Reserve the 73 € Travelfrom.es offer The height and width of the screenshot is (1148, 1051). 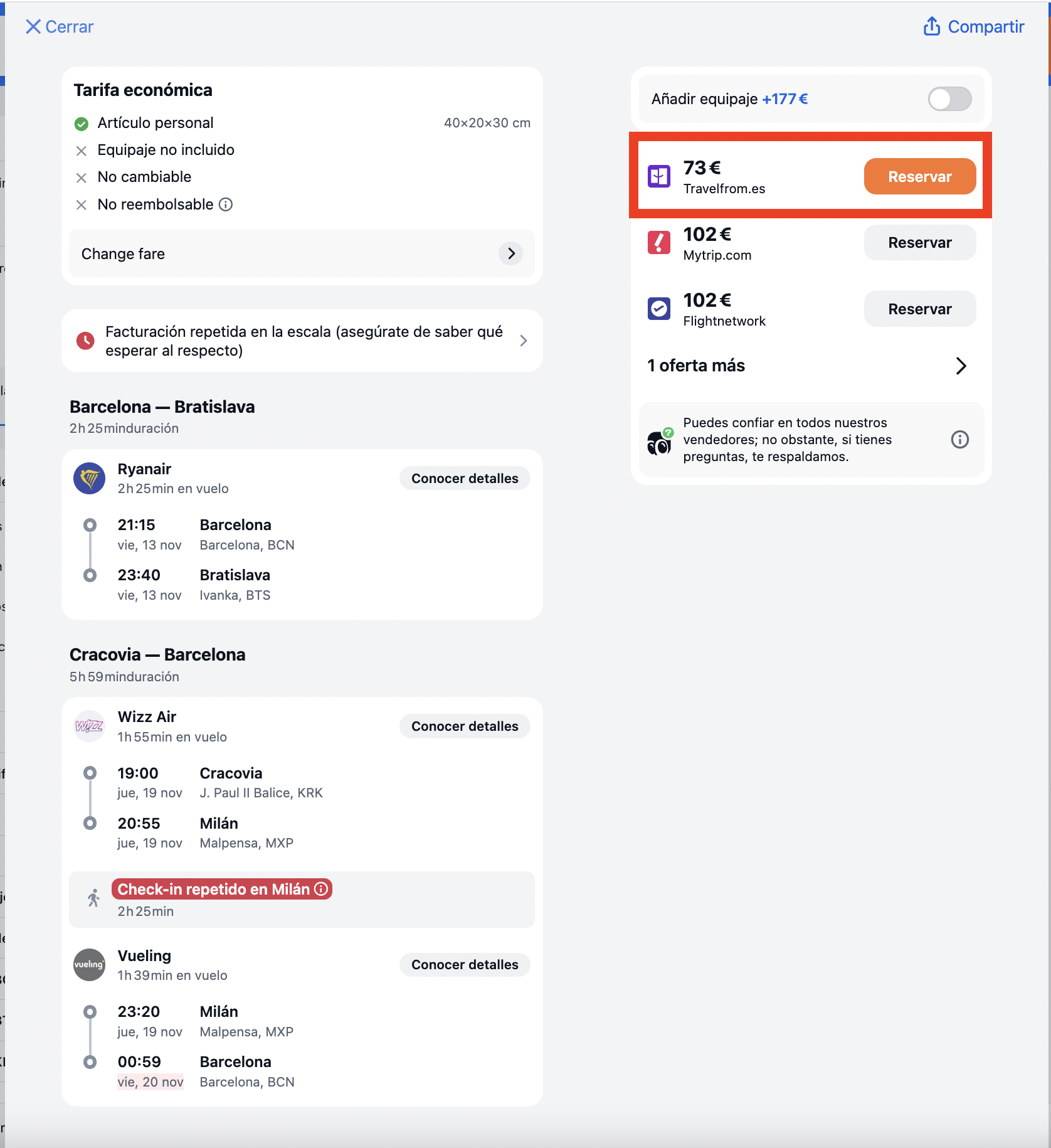919,177
